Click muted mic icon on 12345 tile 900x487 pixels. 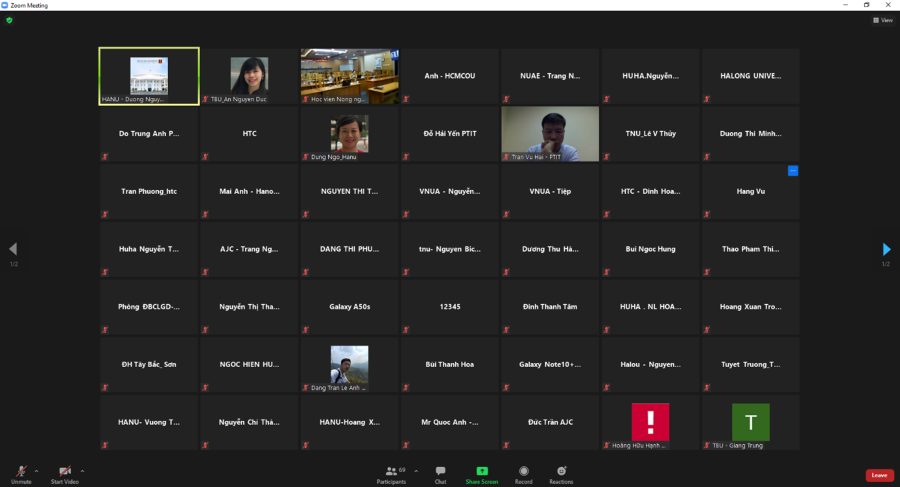click(x=406, y=330)
